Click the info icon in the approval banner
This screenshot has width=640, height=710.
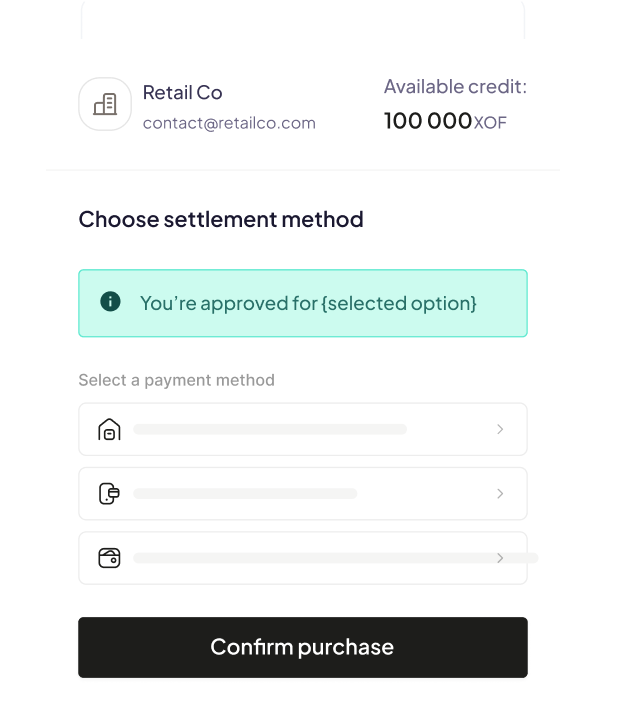point(110,302)
